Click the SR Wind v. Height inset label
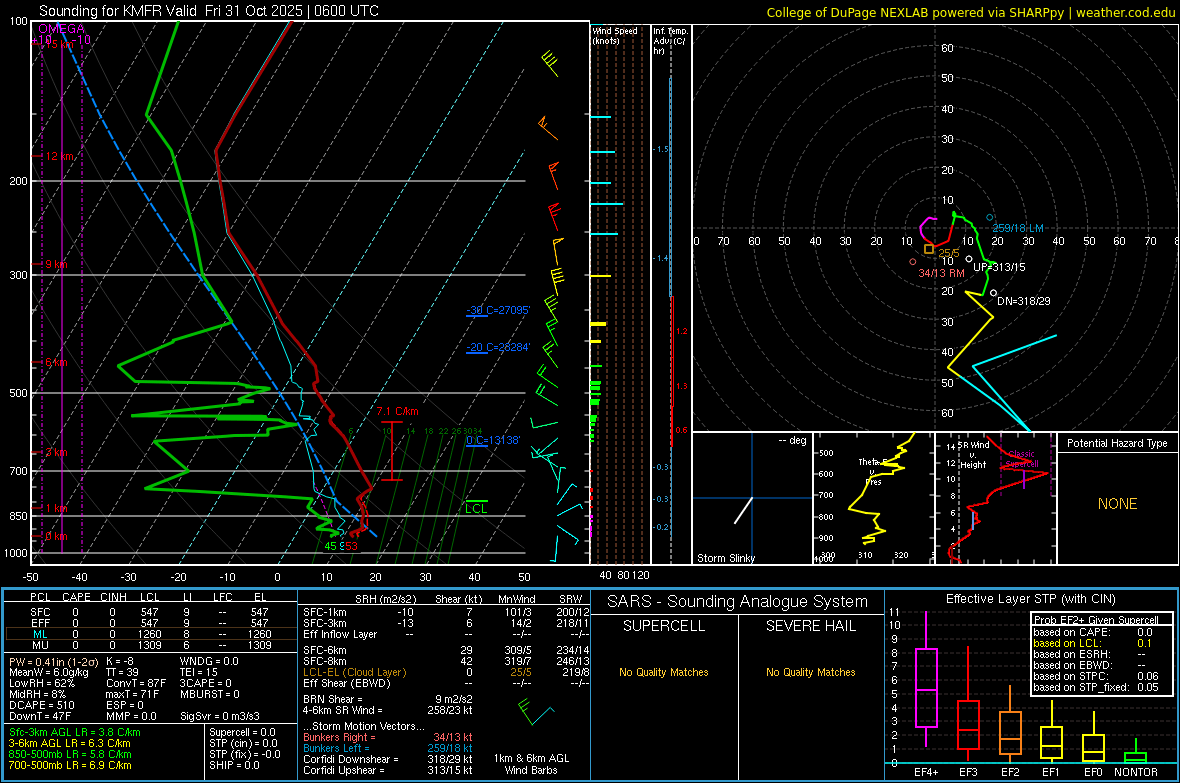 (974, 455)
